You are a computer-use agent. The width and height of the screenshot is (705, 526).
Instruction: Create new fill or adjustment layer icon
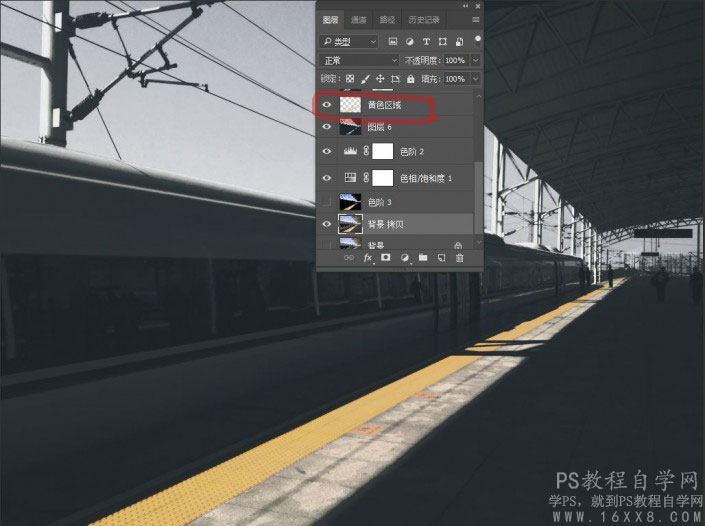(x=405, y=258)
